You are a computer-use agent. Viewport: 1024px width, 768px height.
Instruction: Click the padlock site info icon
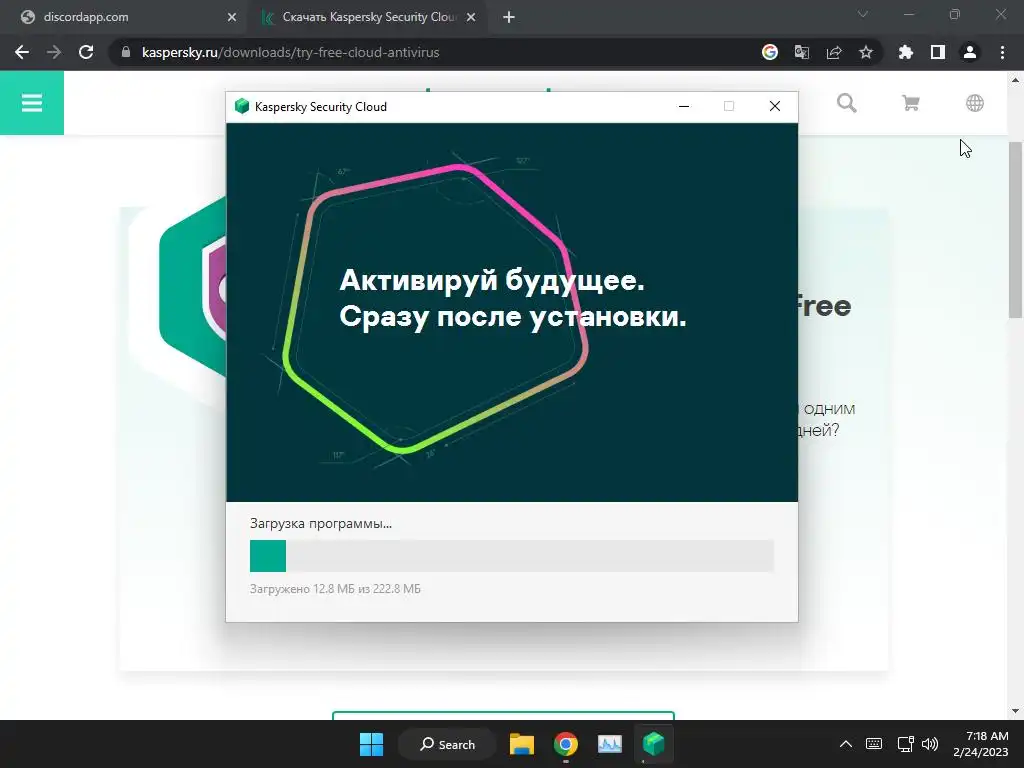[126, 52]
